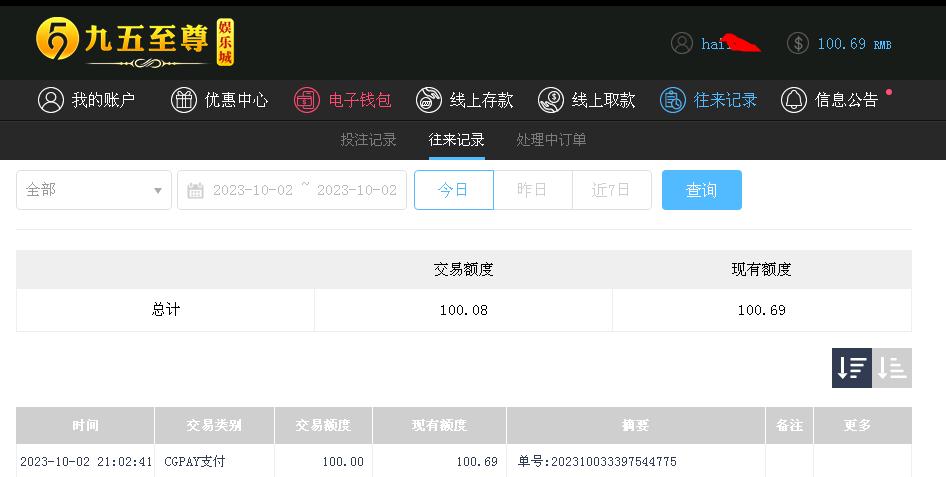Click the 100.69 value in summary row
946x477 pixels.
click(x=761, y=310)
